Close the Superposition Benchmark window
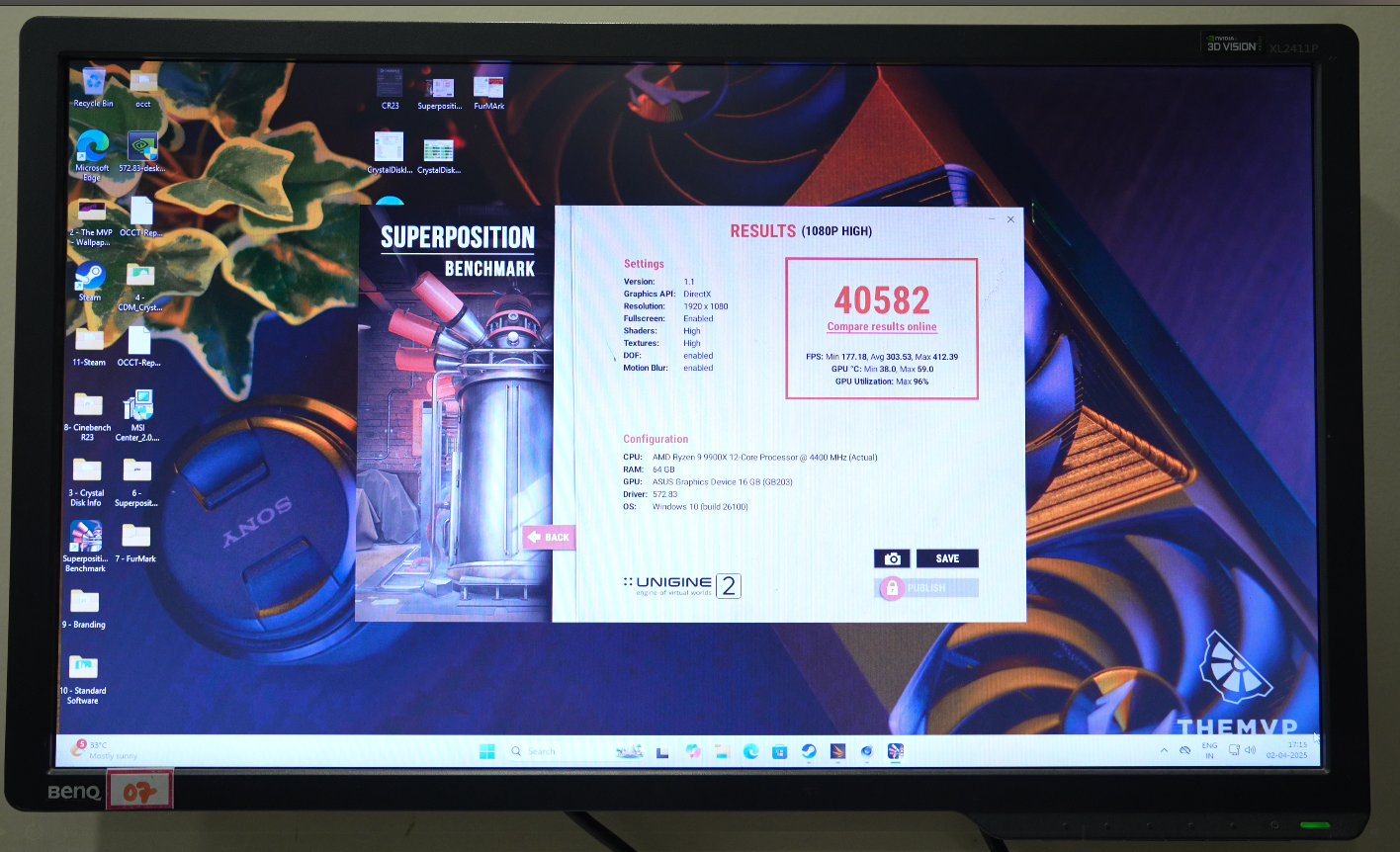The height and width of the screenshot is (852, 1400). 1010,219
